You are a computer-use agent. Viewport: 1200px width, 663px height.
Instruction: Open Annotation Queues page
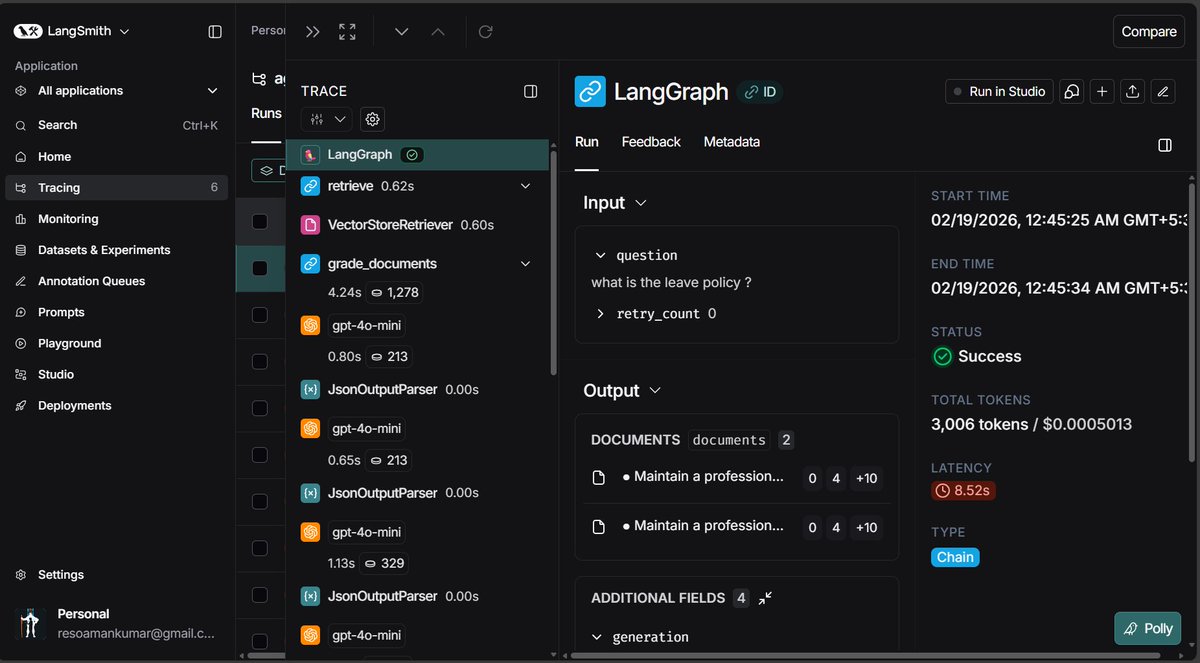[x=116, y=281]
